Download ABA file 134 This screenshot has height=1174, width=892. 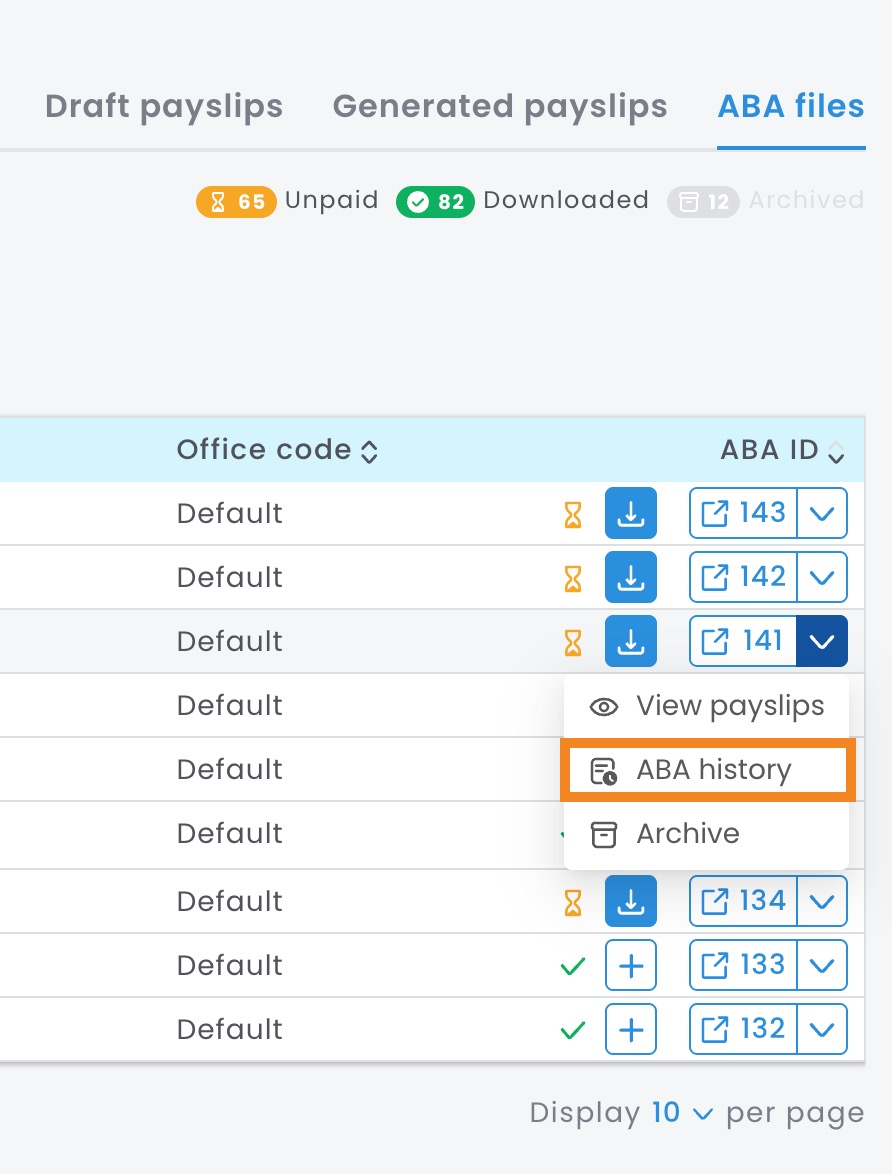pos(630,901)
